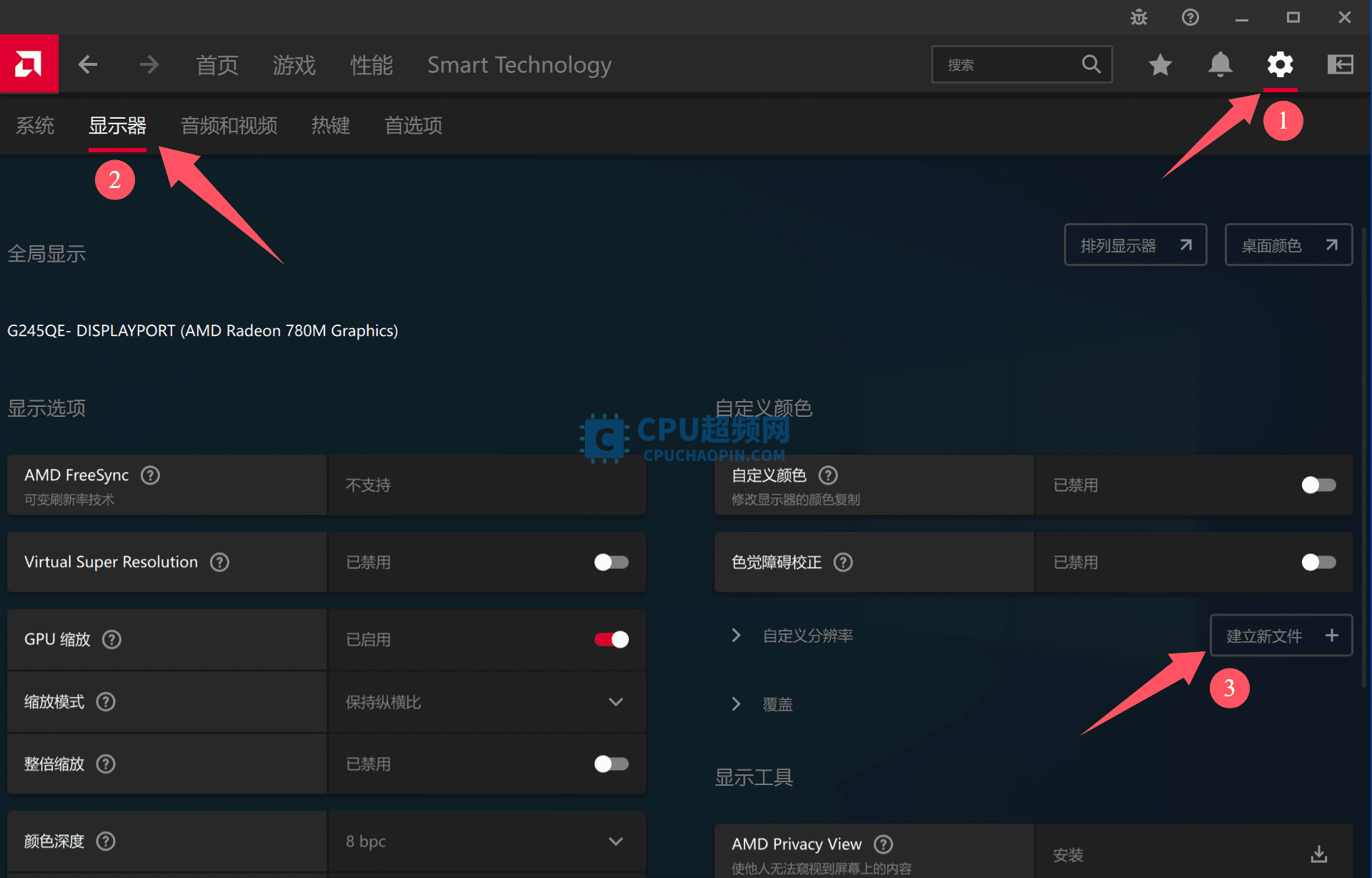Click the vertical scrollbar
1372x878 pixels.
click(x=1364, y=458)
